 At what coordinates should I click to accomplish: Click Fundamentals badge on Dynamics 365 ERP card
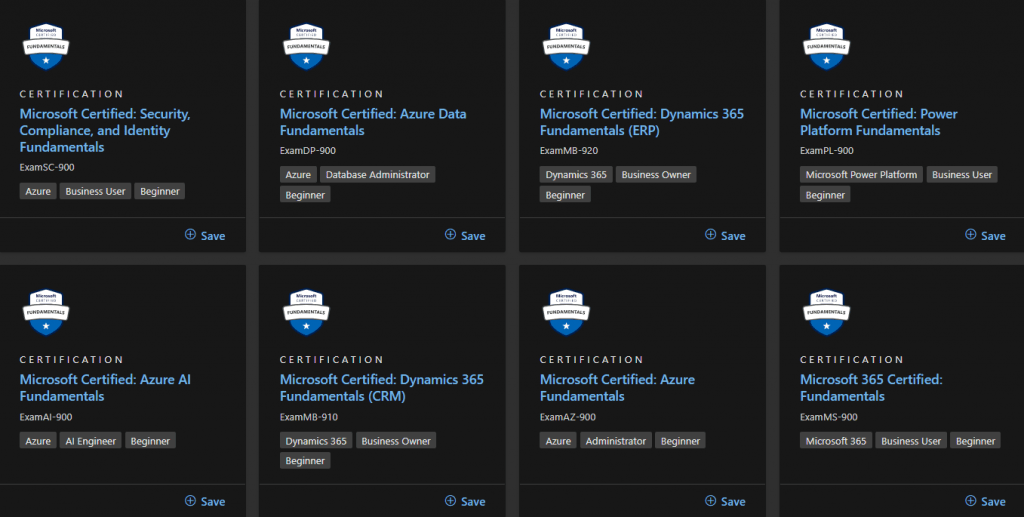point(565,46)
